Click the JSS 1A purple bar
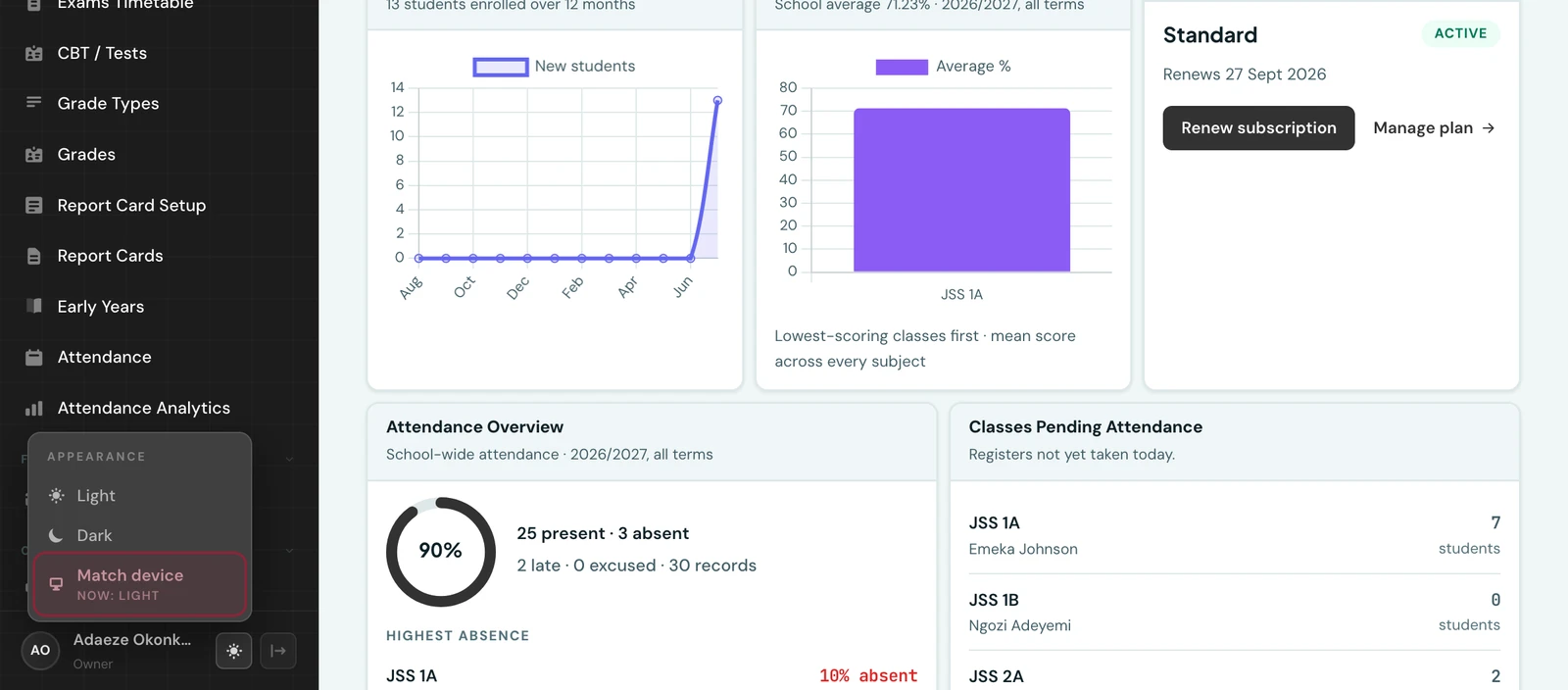The image size is (1568, 690). click(961, 190)
